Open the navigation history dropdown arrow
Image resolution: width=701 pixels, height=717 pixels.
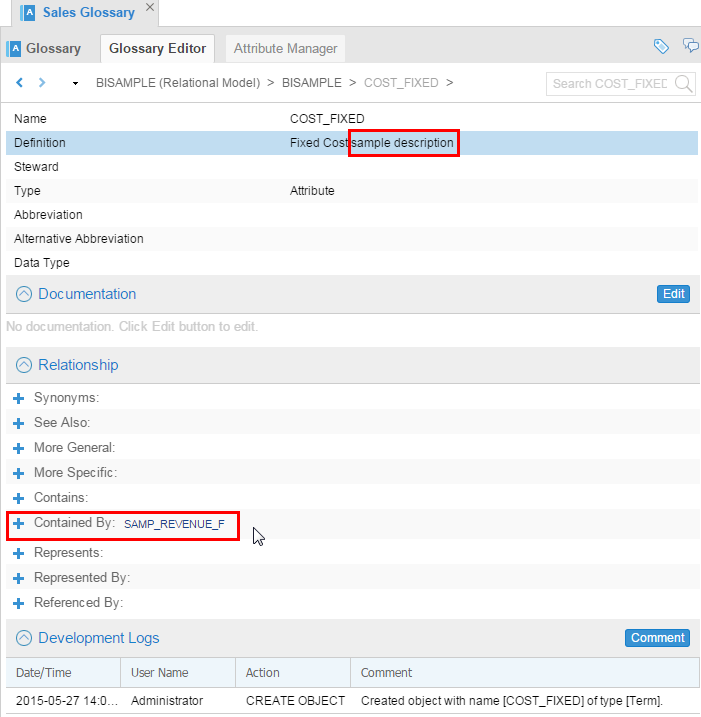point(75,83)
